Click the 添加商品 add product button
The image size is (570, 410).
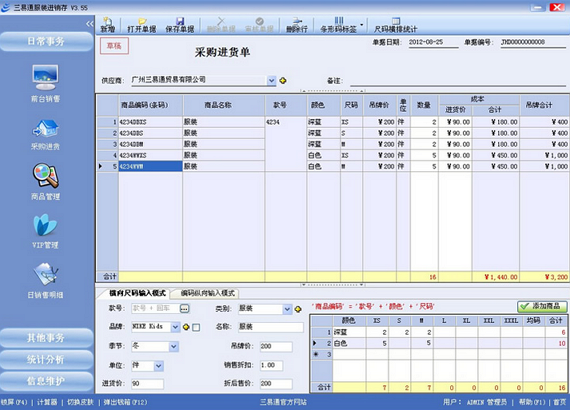[542, 306]
